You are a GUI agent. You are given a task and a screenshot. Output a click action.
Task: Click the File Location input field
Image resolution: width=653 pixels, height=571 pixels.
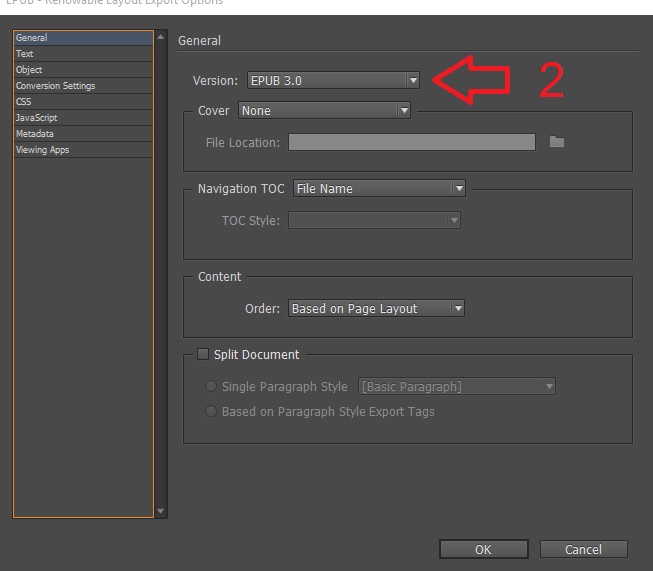[412, 142]
